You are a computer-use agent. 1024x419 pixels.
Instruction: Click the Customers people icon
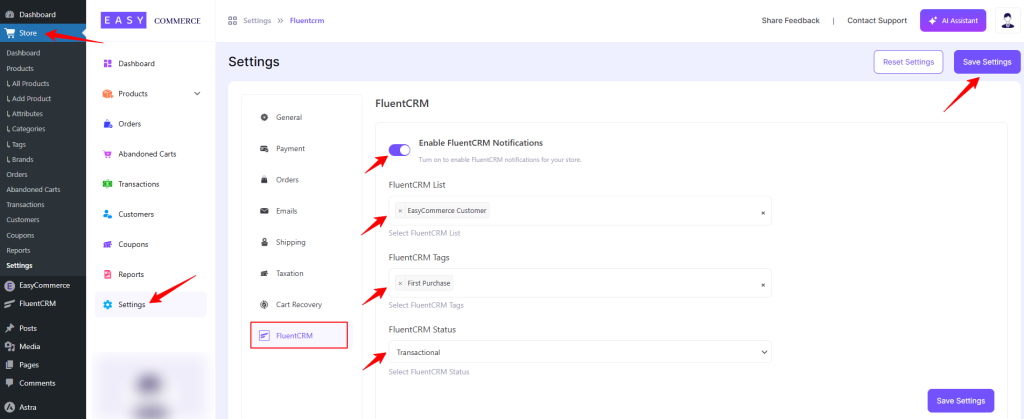108,214
